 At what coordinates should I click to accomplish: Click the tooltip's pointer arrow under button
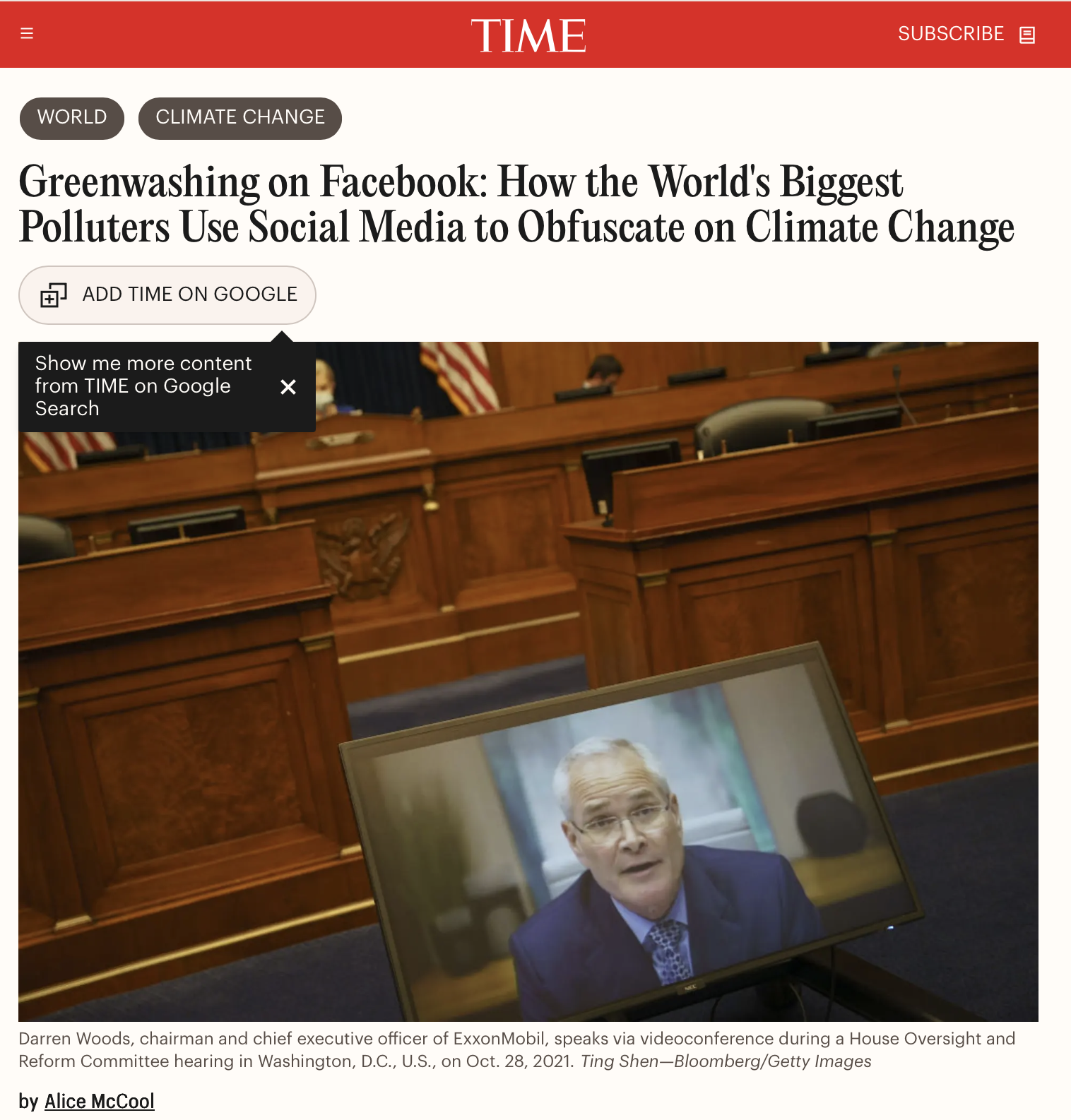[x=282, y=336]
